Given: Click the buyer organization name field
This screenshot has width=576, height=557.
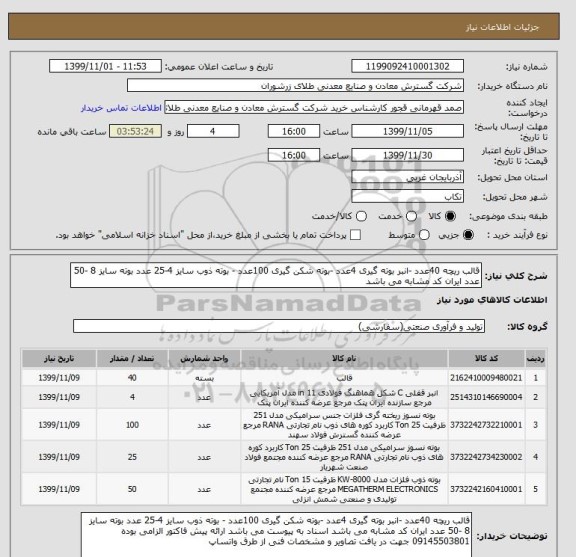Looking at the screenshot, I should (x=295, y=86).
